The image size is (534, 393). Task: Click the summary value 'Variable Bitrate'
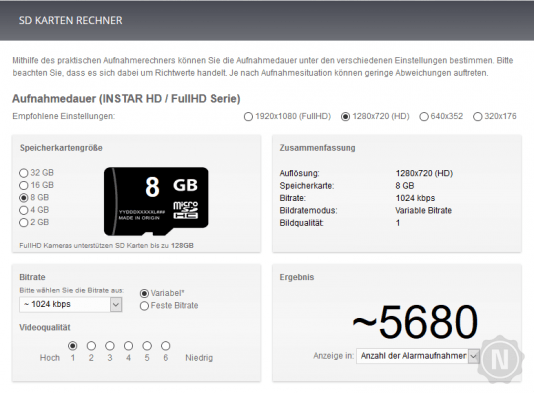coord(423,210)
